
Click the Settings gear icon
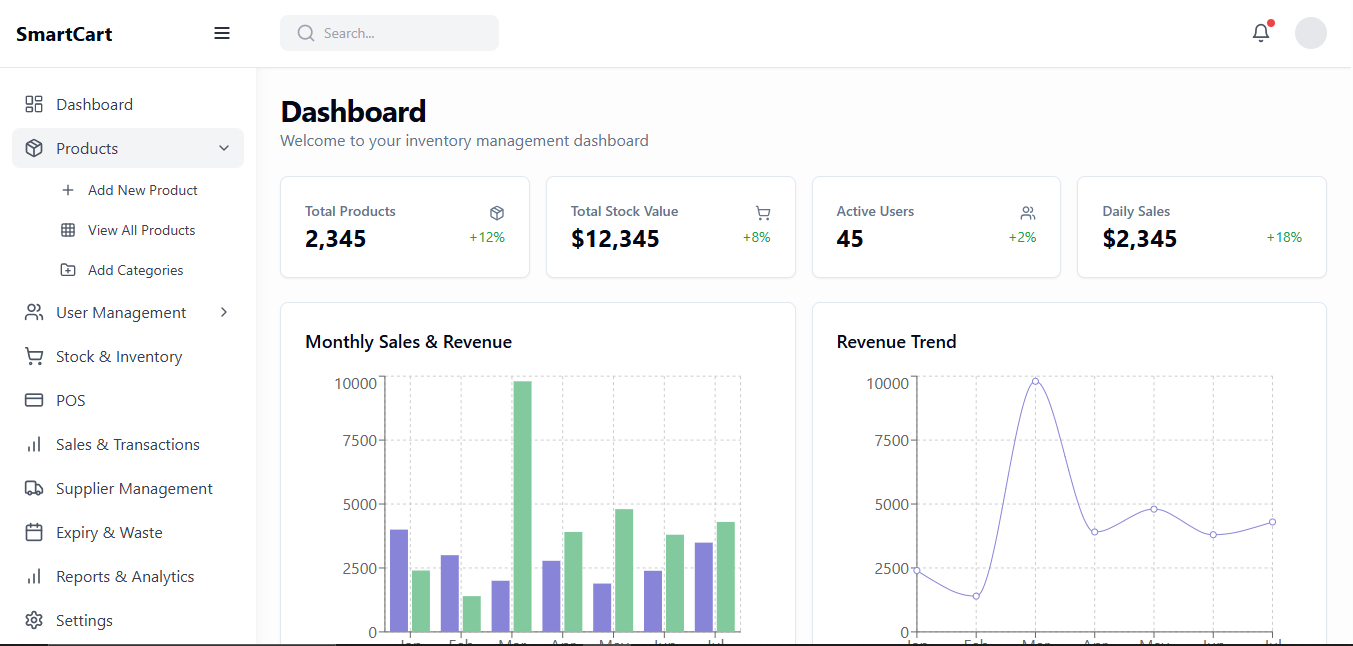[34, 621]
